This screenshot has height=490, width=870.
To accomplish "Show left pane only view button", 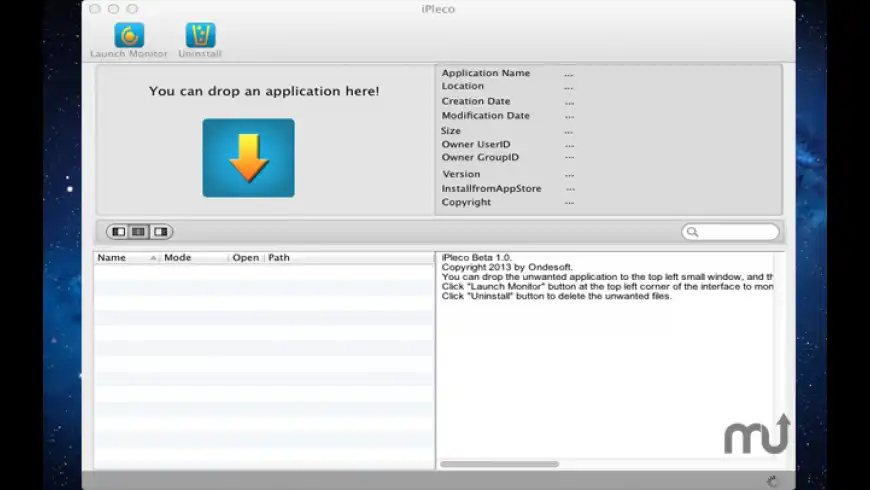I will point(118,231).
